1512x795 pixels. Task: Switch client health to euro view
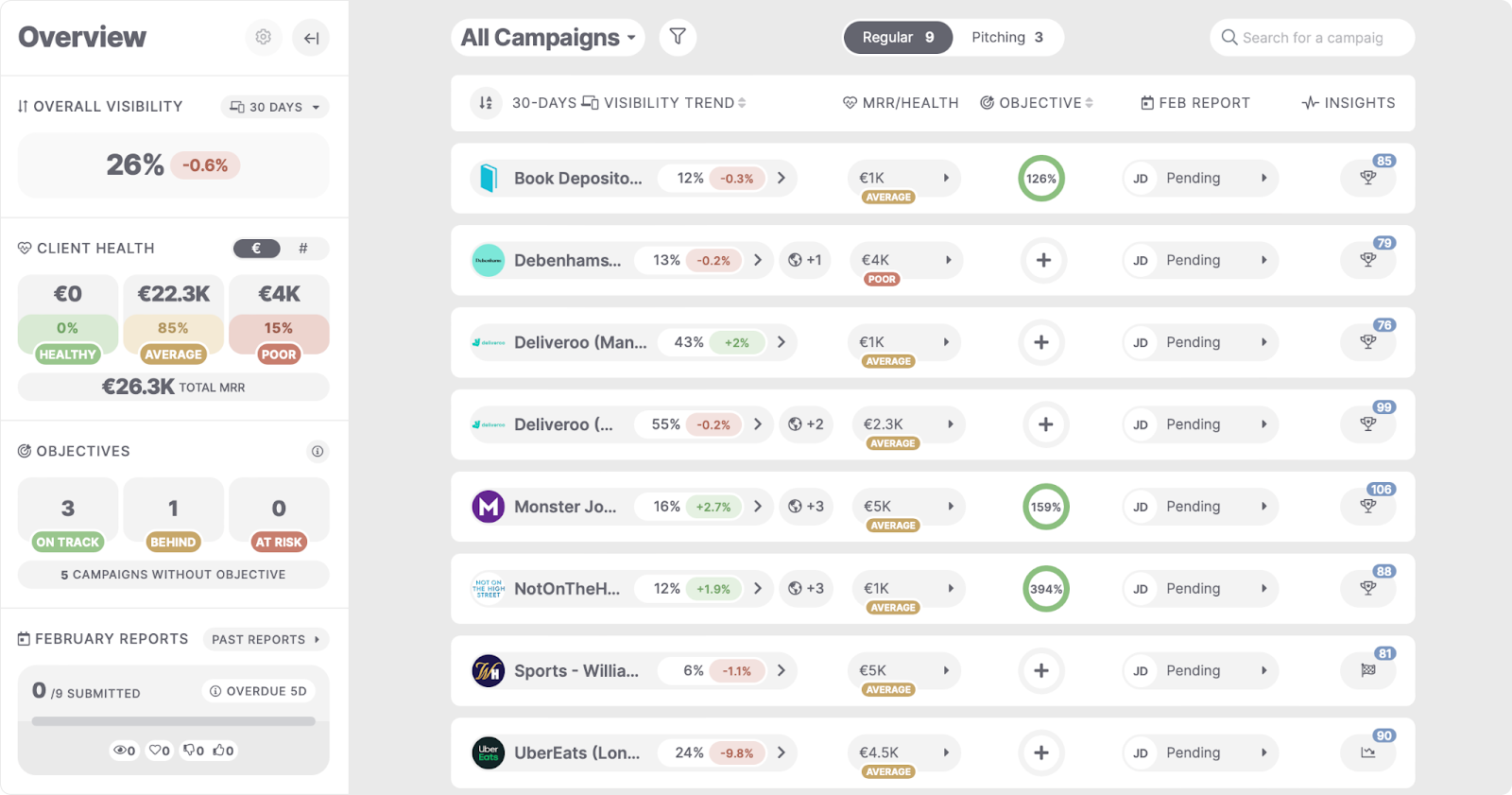pyautogui.click(x=257, y=249)
